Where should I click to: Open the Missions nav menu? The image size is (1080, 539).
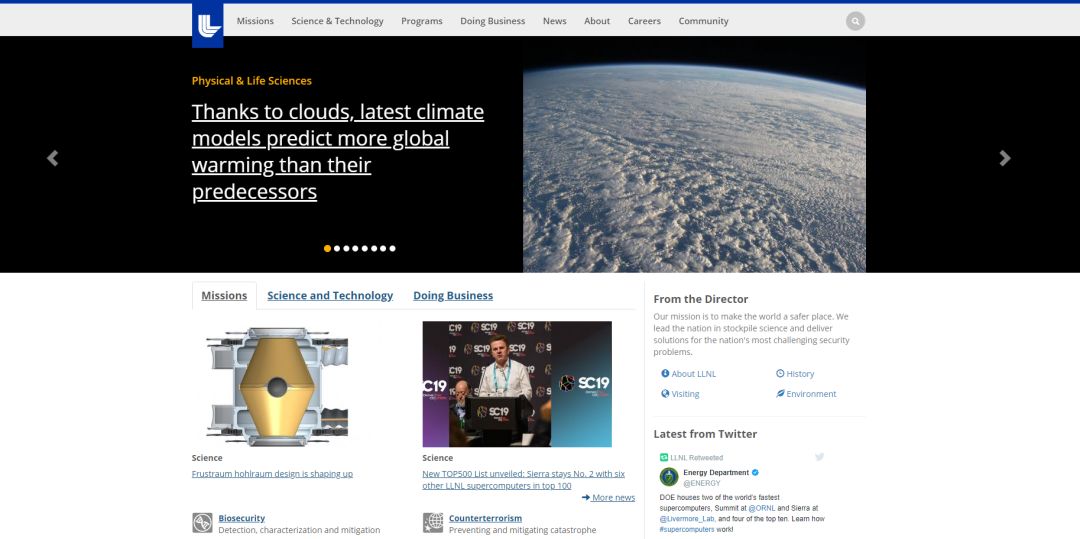point(255,21)
